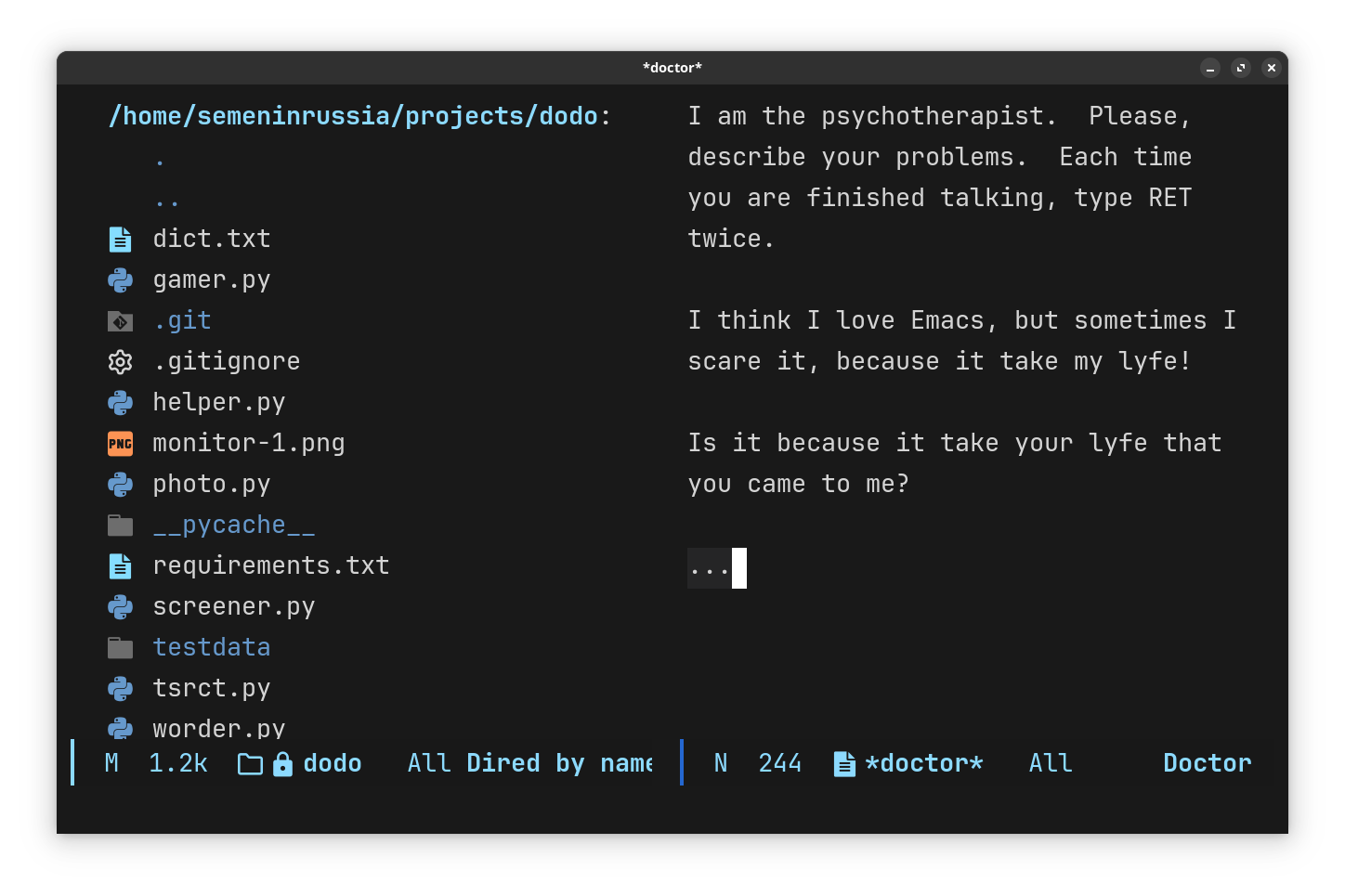Screen dimensions: 1345x896
Task: Click the Python icon beside worder.py
Action: 120,728
